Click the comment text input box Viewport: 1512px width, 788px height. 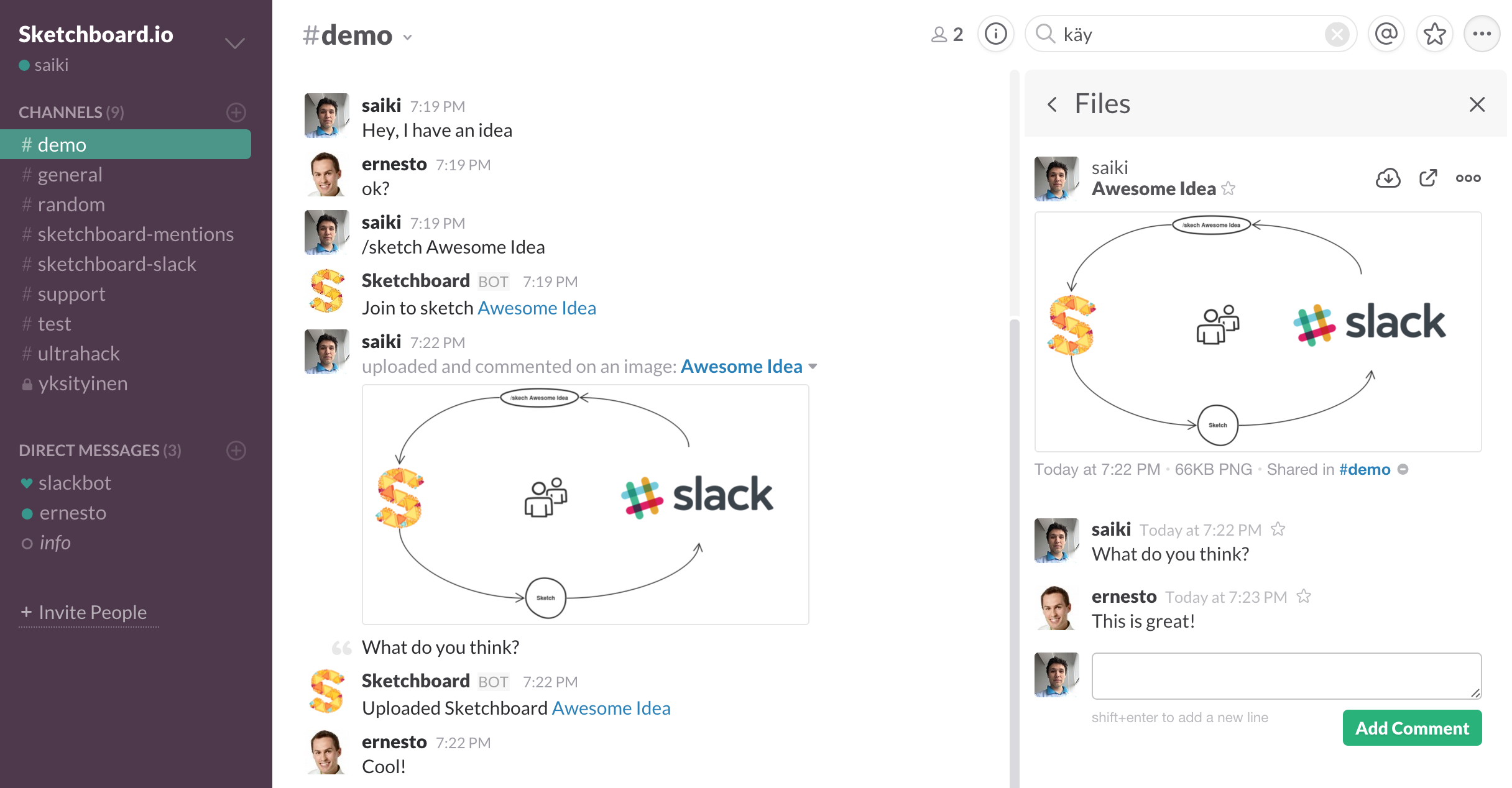tap(1286, 676)
